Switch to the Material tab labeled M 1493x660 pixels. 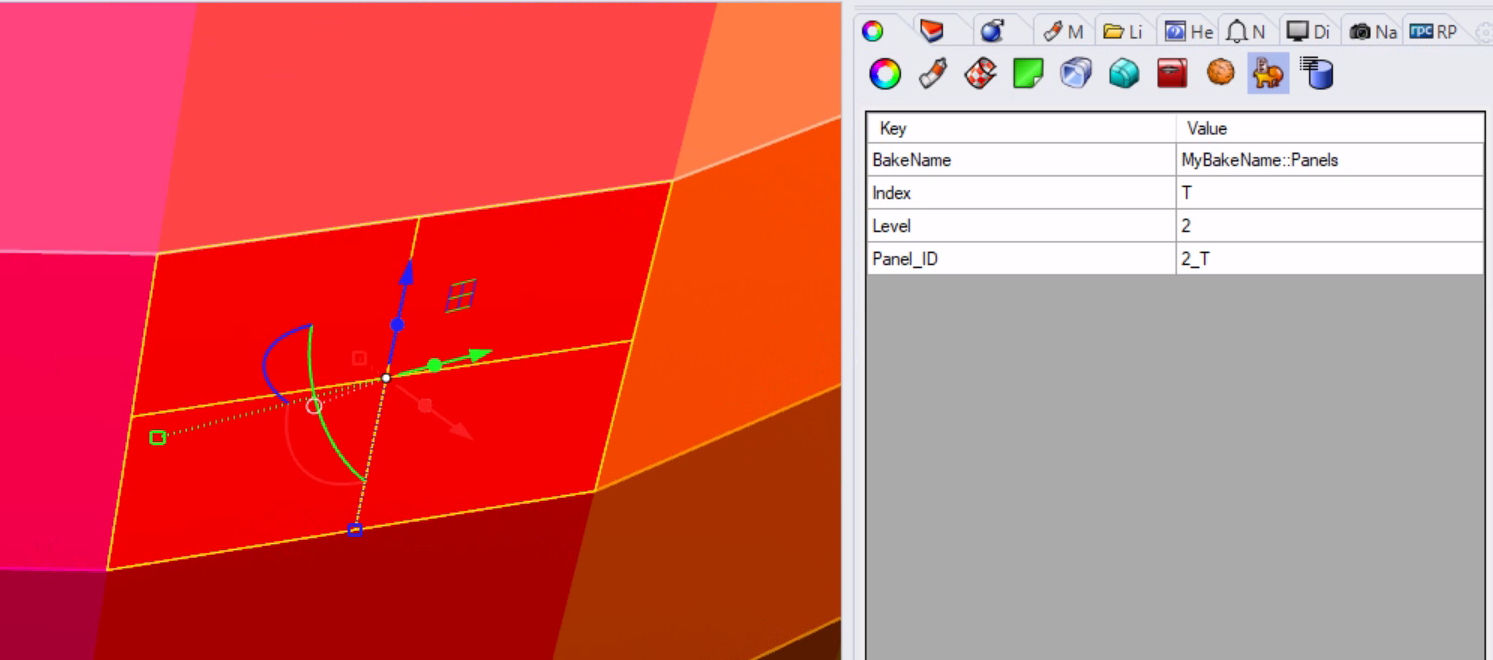coord(1065,31)
